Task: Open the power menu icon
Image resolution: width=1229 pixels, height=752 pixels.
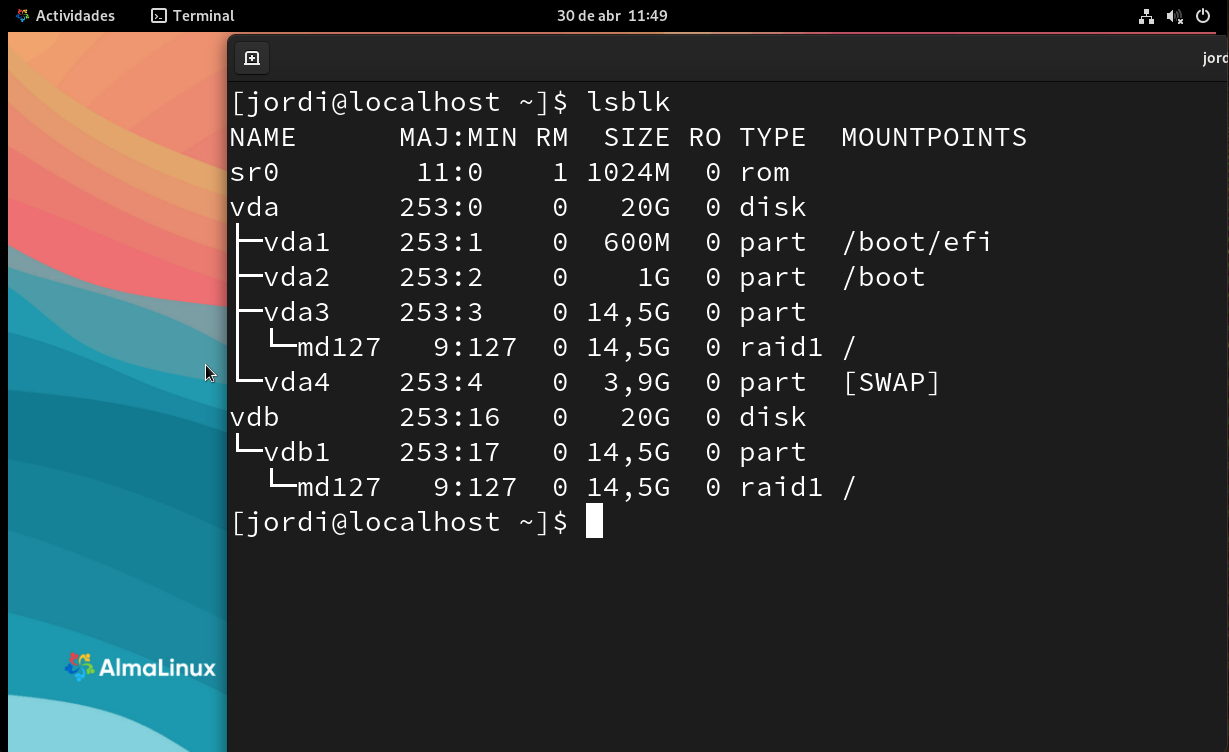Action: click(x=1203, y=16)
